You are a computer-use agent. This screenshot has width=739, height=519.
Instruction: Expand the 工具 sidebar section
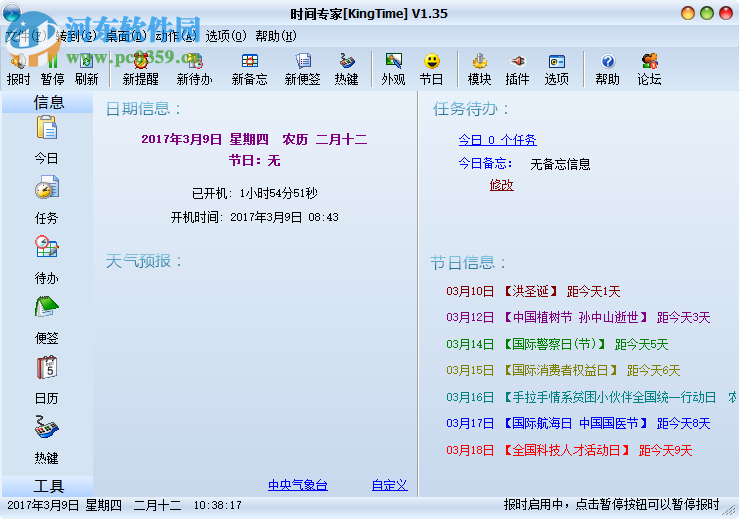click(48, 486)
